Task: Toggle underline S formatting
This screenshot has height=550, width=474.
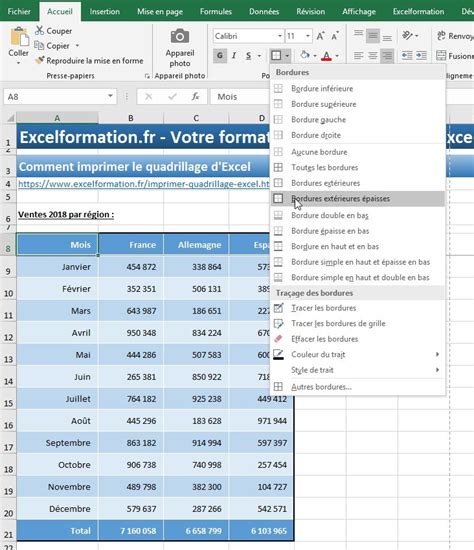Action: click(x=249, y=55)
